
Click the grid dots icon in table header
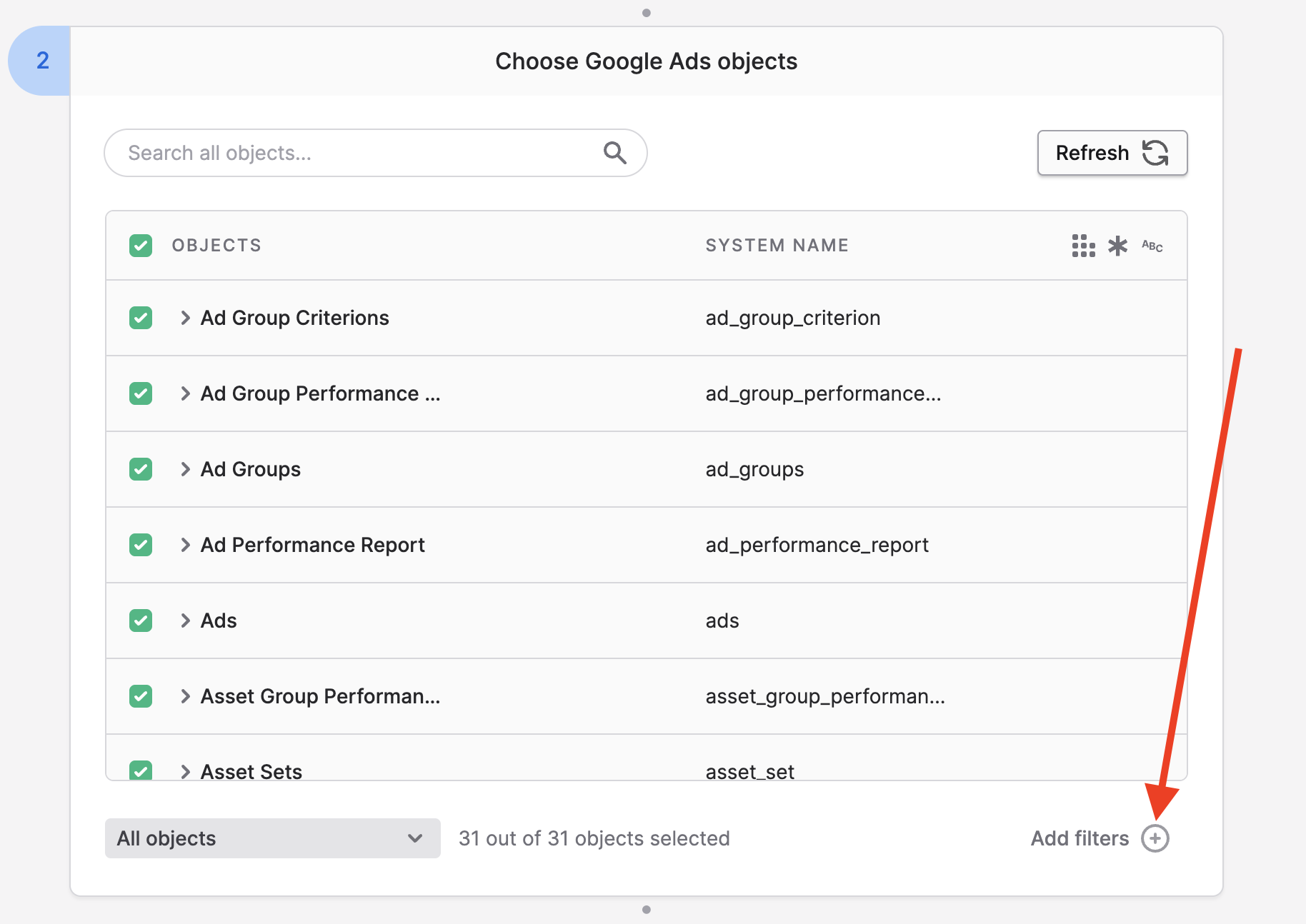(x=1083, y=246)
